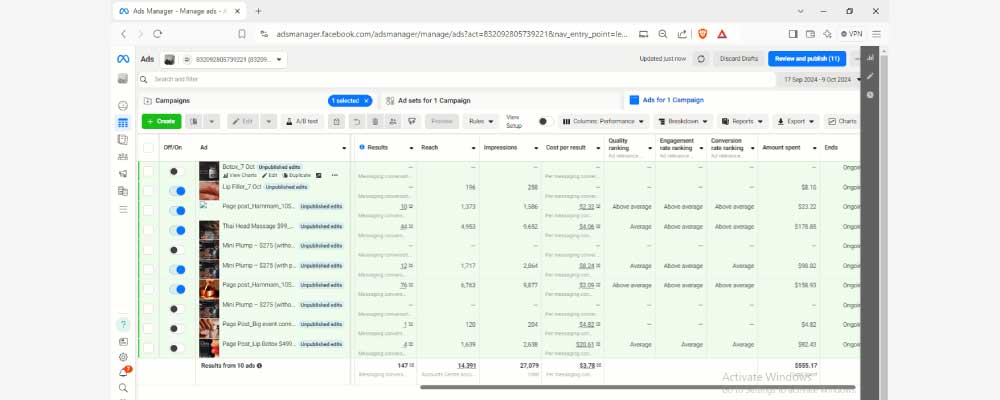Click the trash delete icon in toolbar

tap(375, 121)
